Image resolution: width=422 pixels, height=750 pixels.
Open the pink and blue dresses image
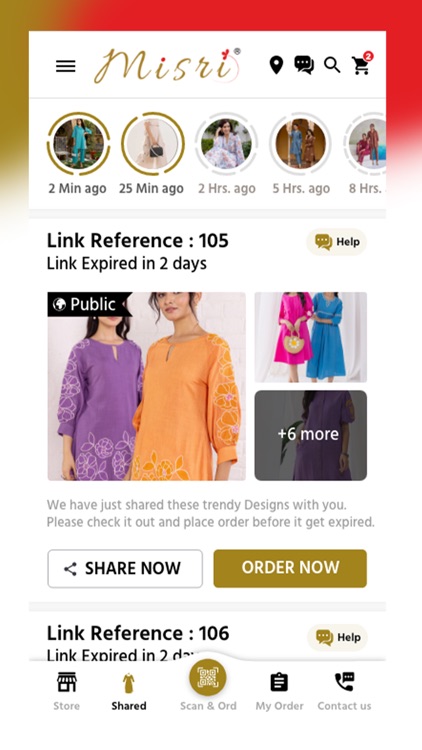click(x=311, y=337)
